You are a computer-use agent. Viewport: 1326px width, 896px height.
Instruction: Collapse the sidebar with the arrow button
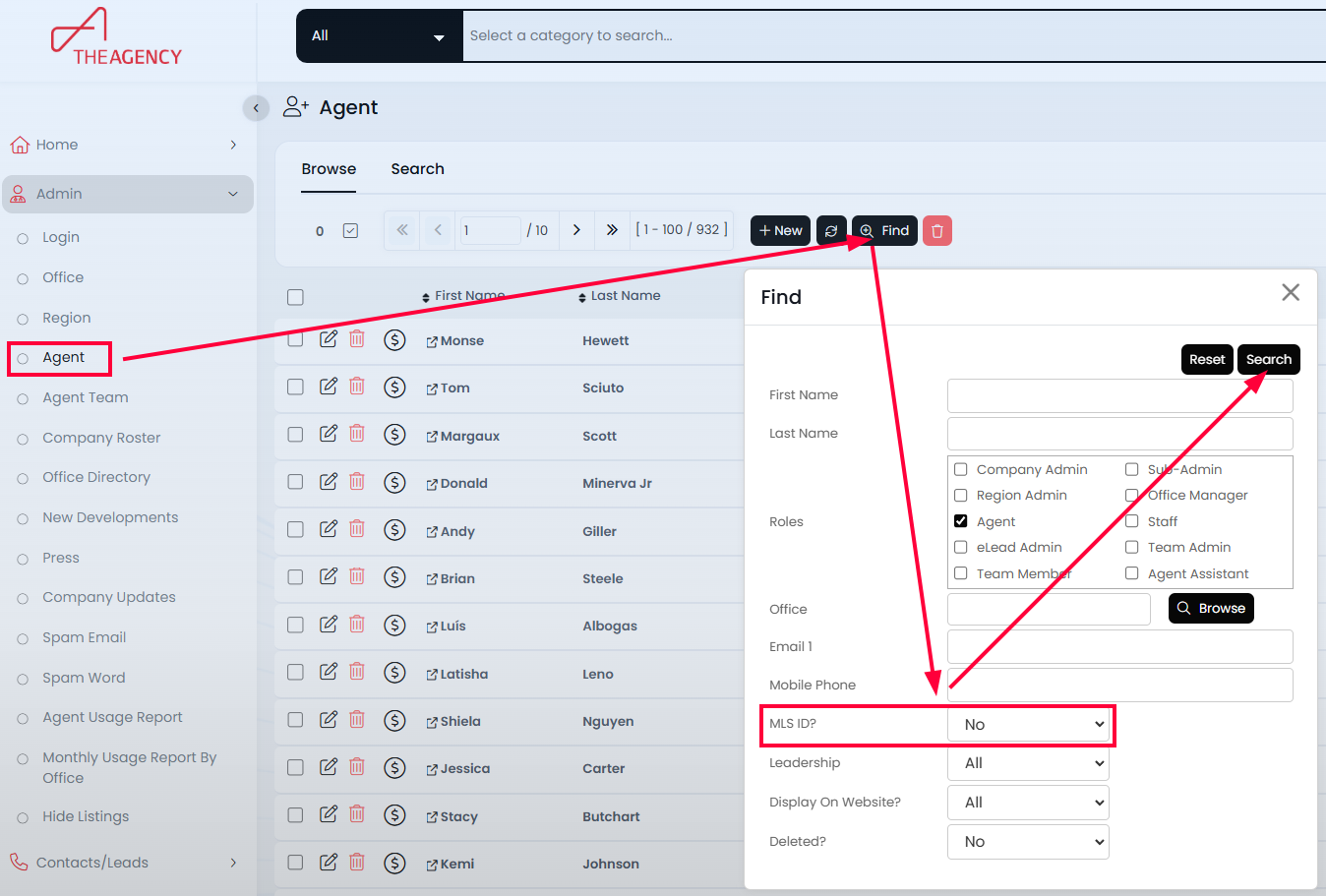pyautogui.click(x=256, y=108)
